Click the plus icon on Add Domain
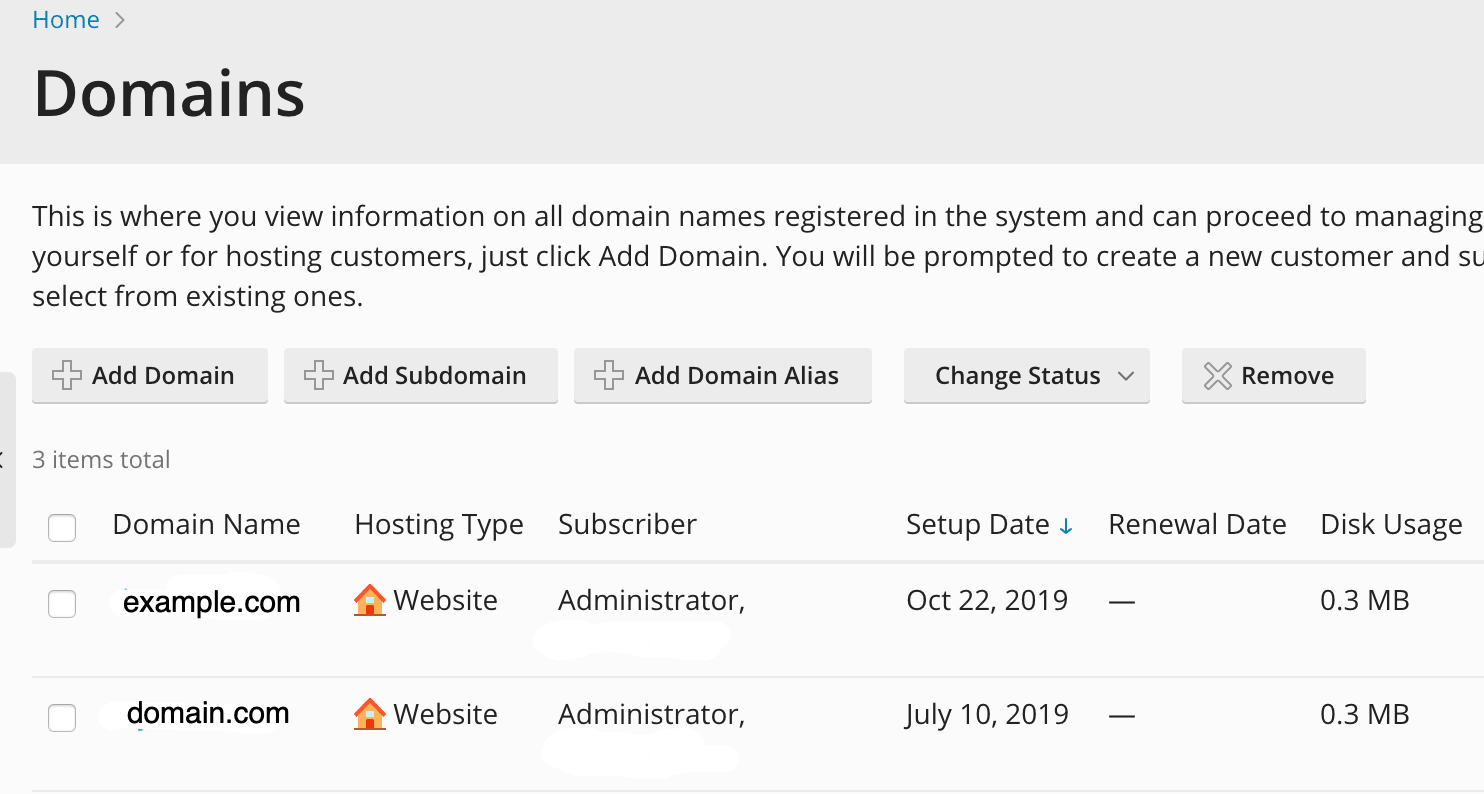Screen dimensions: 1484x794 pos(67,375)
